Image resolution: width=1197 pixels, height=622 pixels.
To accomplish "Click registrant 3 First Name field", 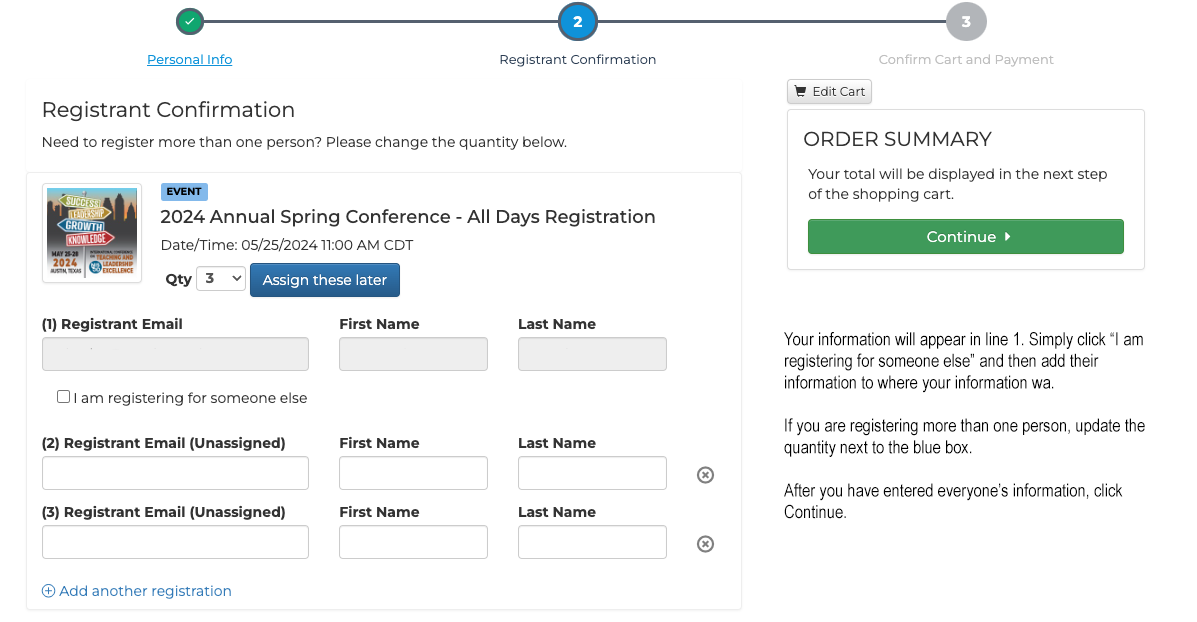I will 413,542.
